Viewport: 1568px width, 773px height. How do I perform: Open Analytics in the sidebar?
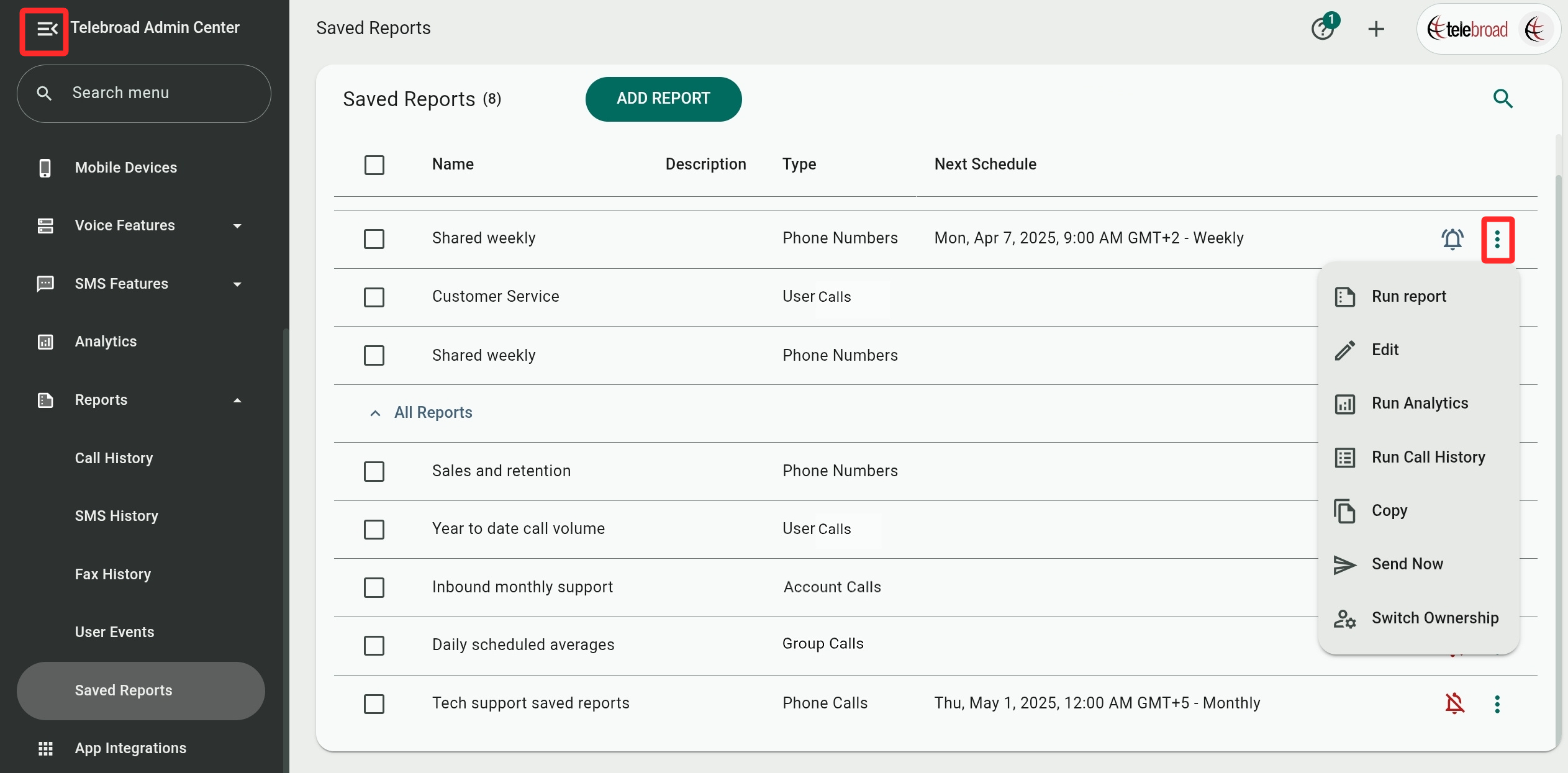106,341
